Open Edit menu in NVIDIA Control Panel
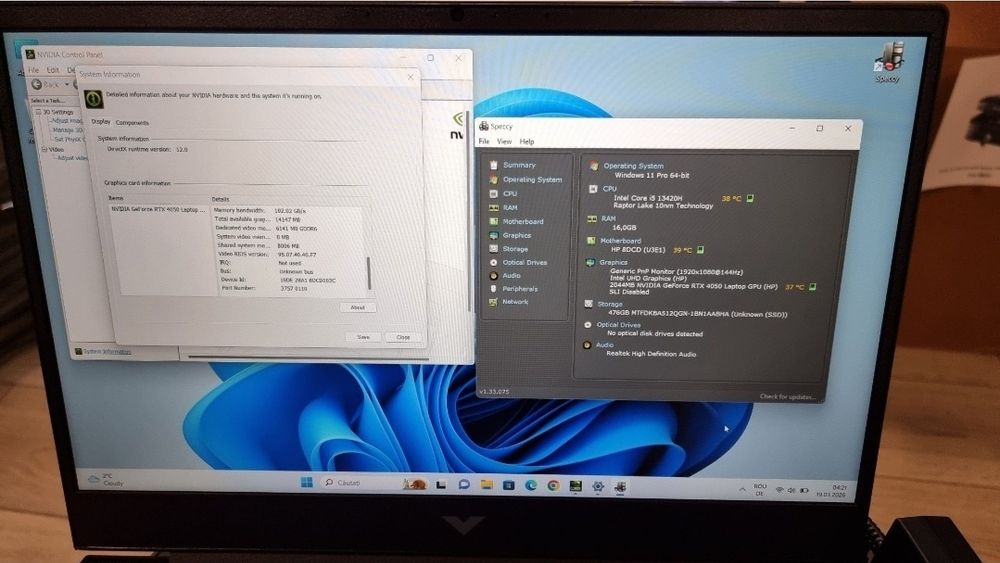 click(x=52, y=69)
